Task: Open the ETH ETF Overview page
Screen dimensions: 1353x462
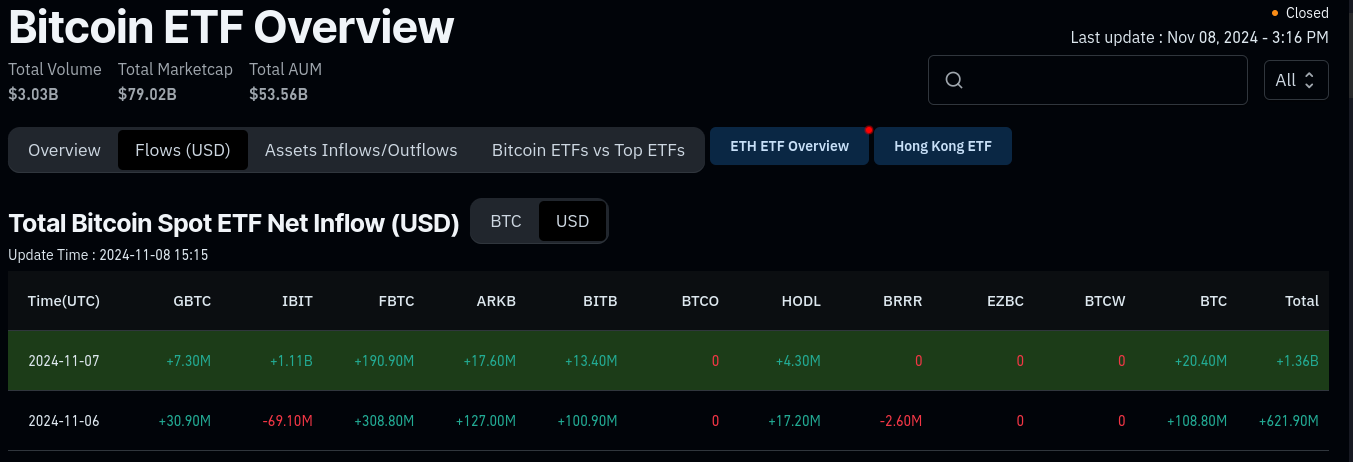Action: click(x=789, y=146)
